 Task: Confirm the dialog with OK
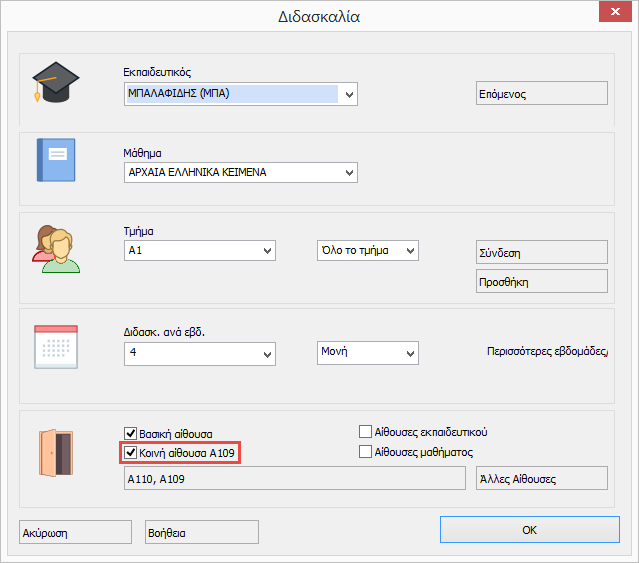(x=529, y=530)
